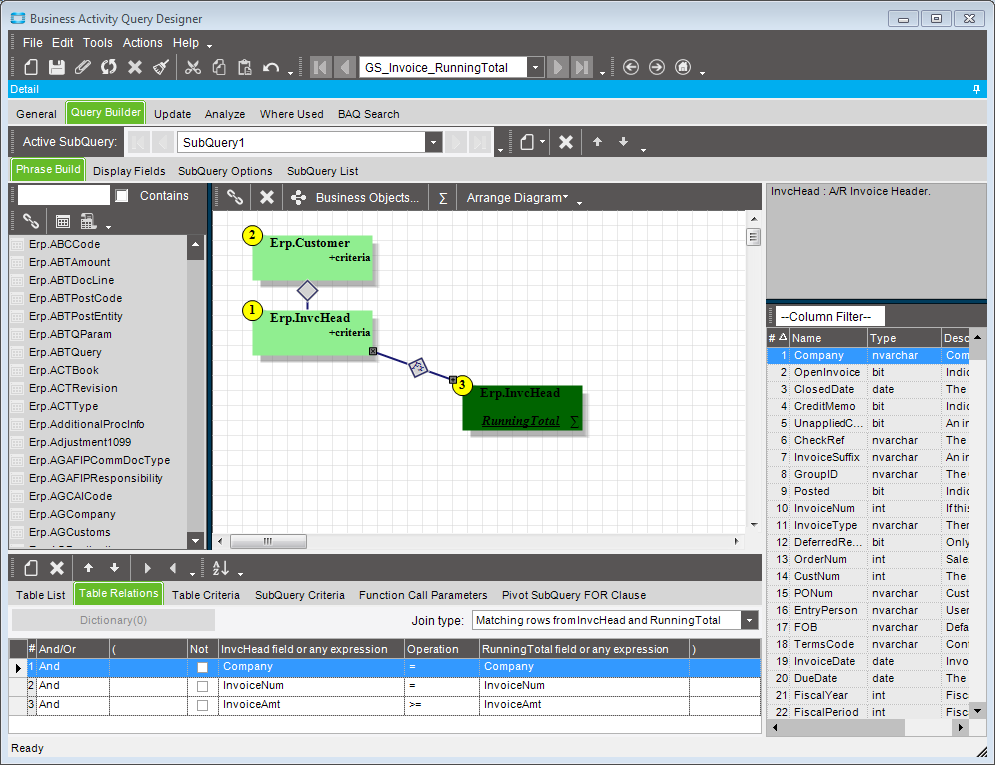995x765 pixels.
Task: Click the Refresh icon in main toolbar
Action: coord(109,67)
